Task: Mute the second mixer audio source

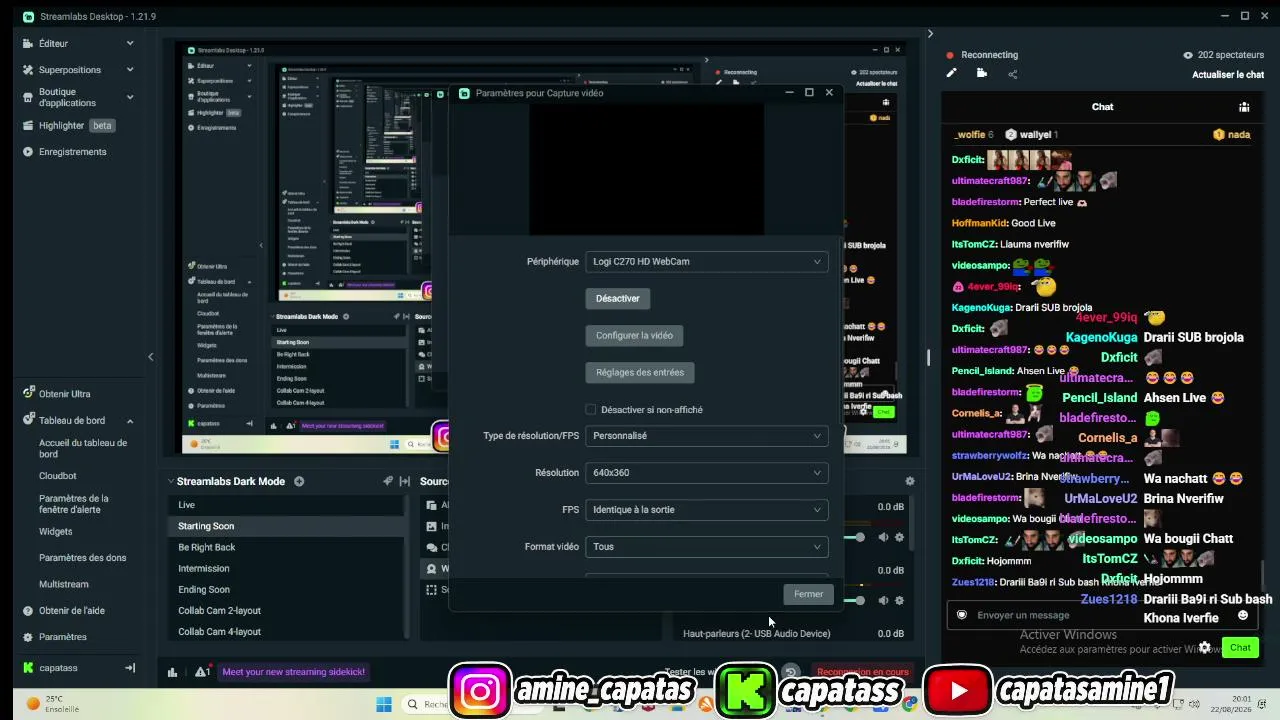Action: (x=883, y=600)
